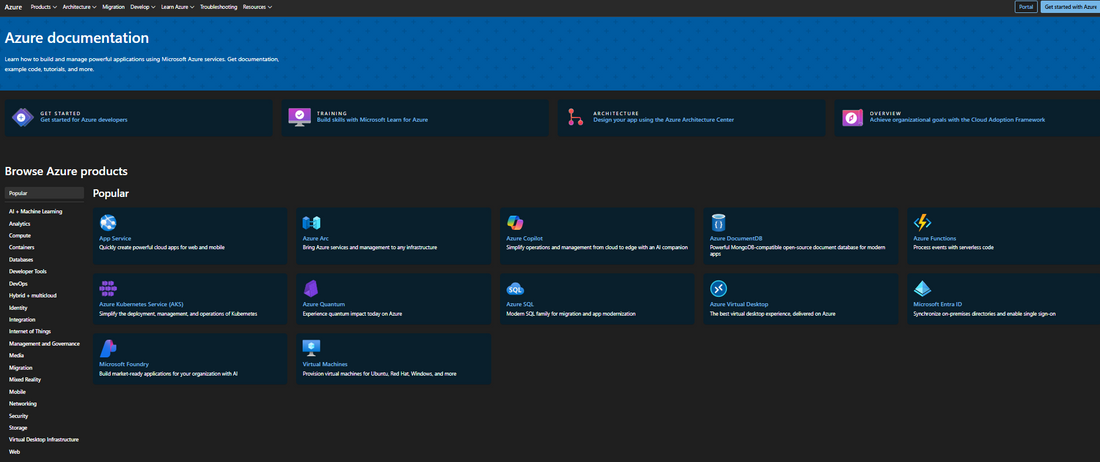This screenshot has height=462, width=1100.
Task: Select Virtual Desktop Infrastructure category
Action: (x=44, y=440)
